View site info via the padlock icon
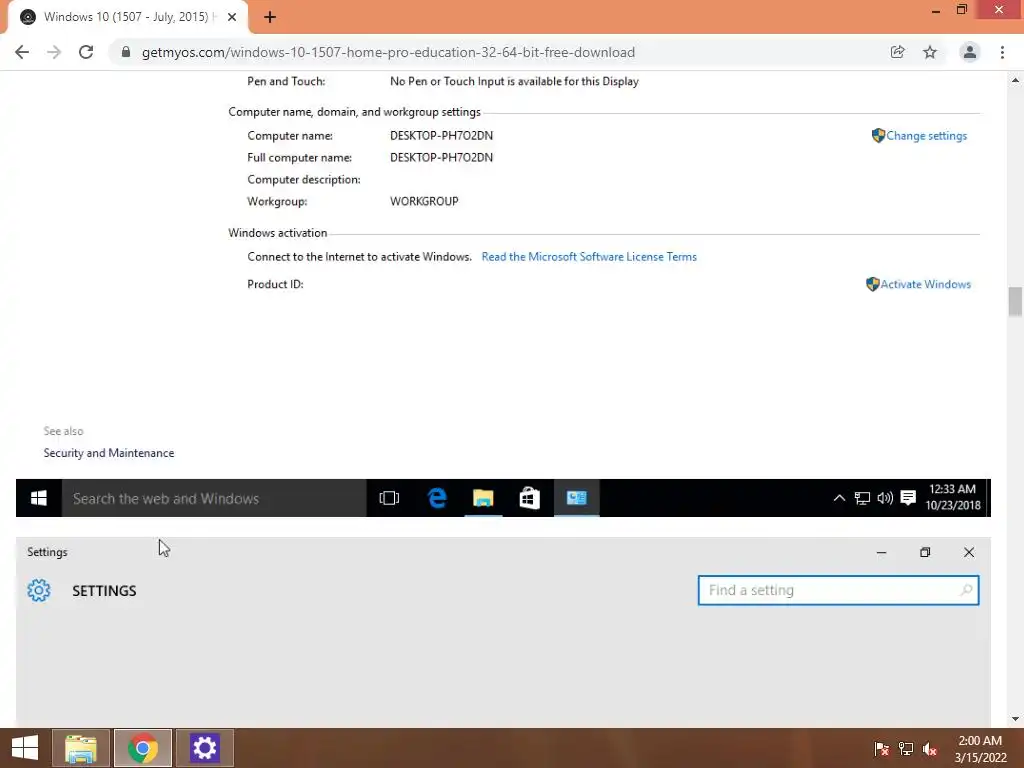The height and width of the screenshot is (768, 1024). (126, 52)
